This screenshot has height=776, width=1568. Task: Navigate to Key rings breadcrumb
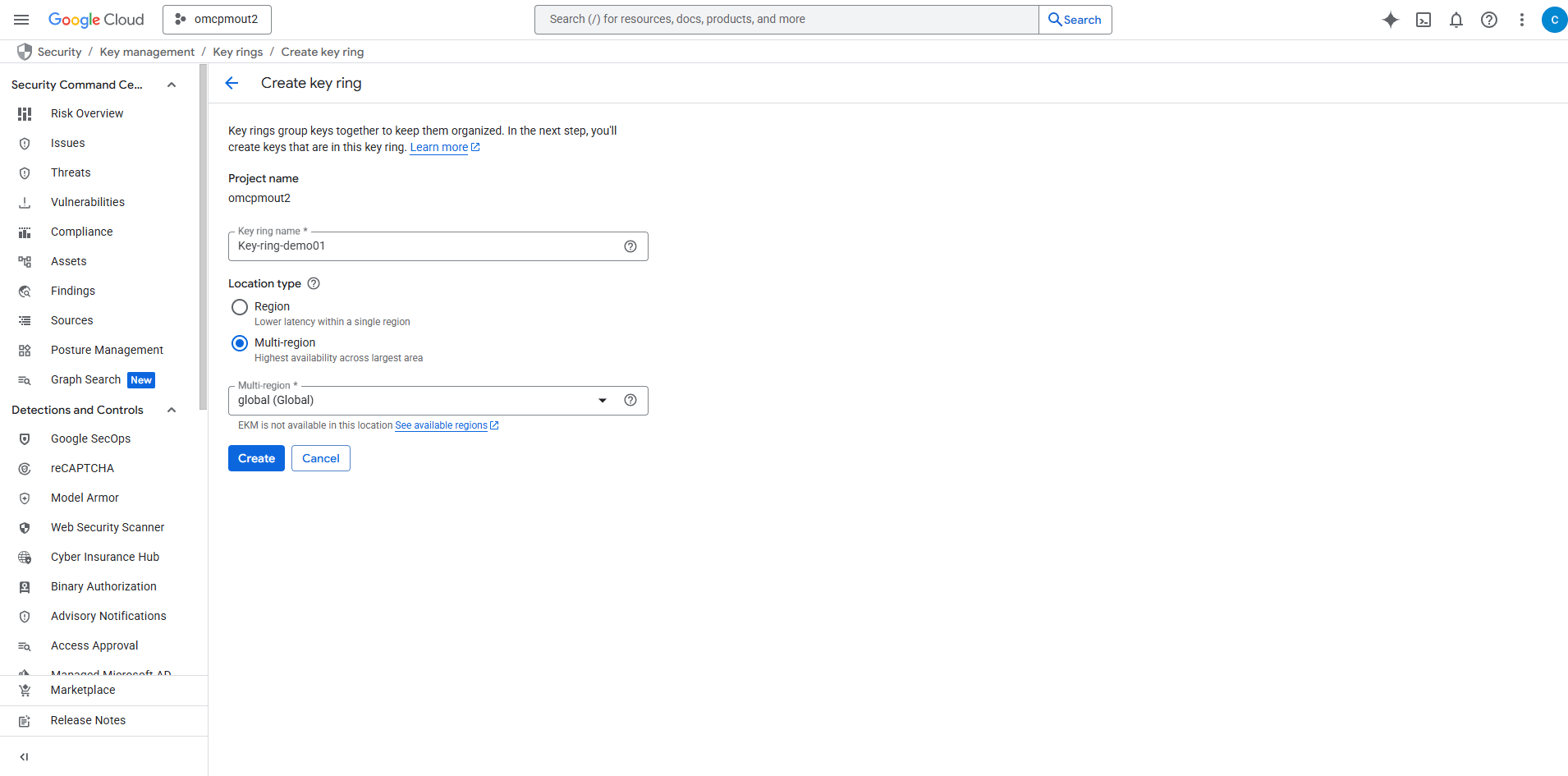237,51
